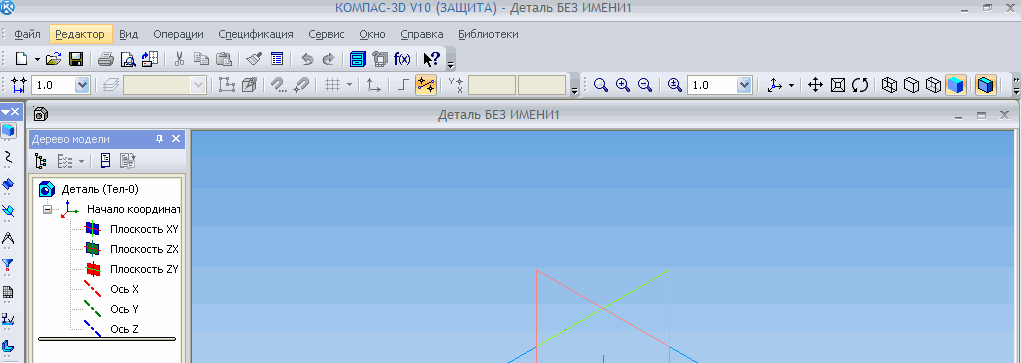Close the Дерево модели panel

point(176,139)
